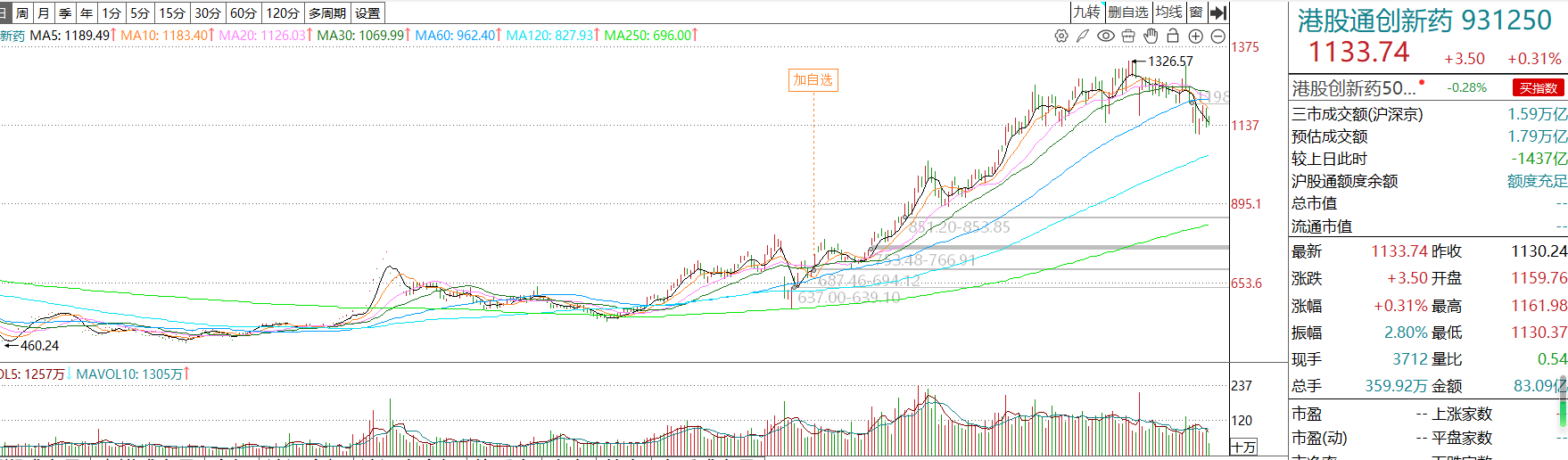The width and height of the screenshot is (1568, 460).
Task: Click the 九转 indicator button
Action: [x=1086, y=12]
